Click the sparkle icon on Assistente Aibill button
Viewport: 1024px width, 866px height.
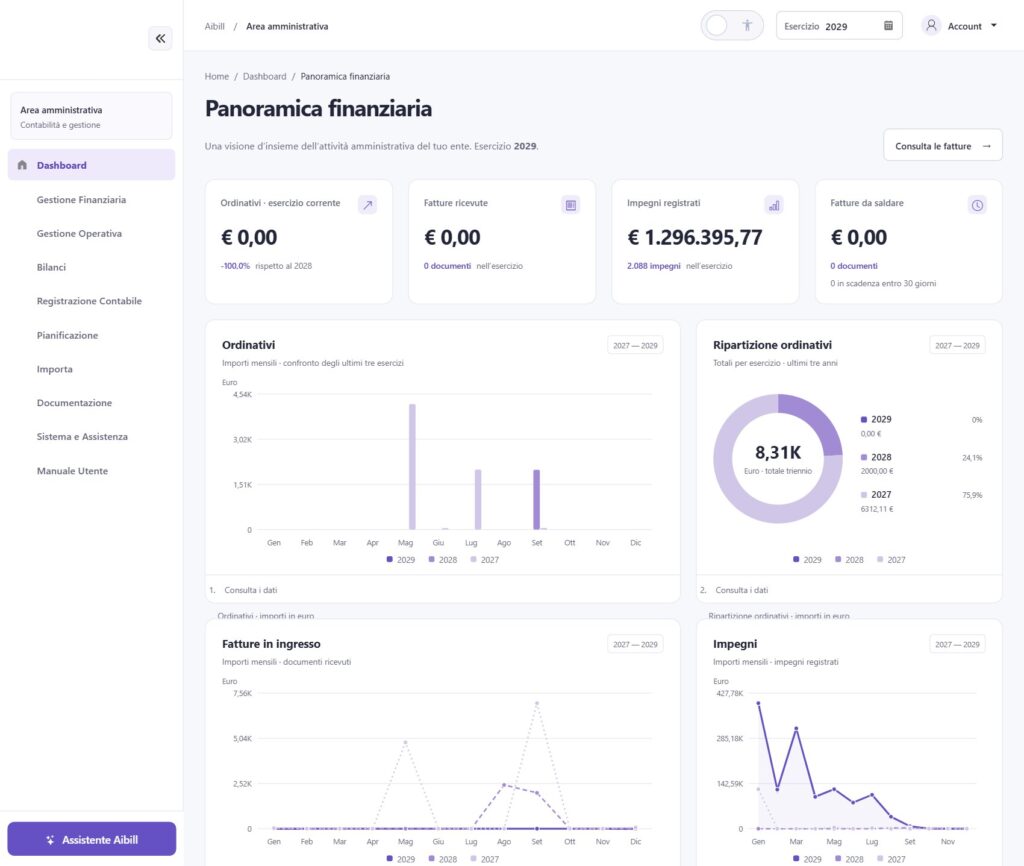50,840
